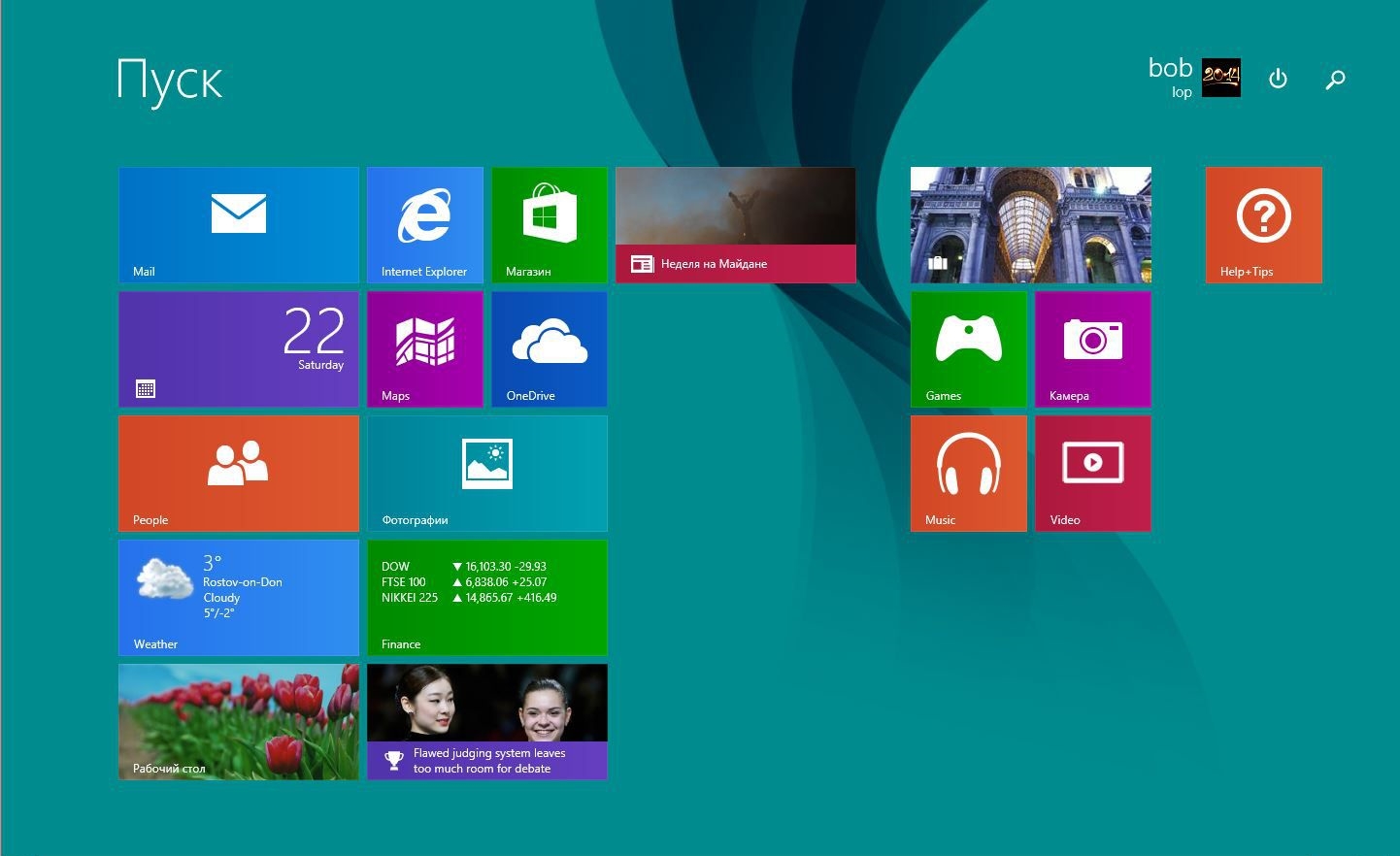Open the Video tile
Viewport: 1400px width, 856px height.
click(x=1092, y=473)
